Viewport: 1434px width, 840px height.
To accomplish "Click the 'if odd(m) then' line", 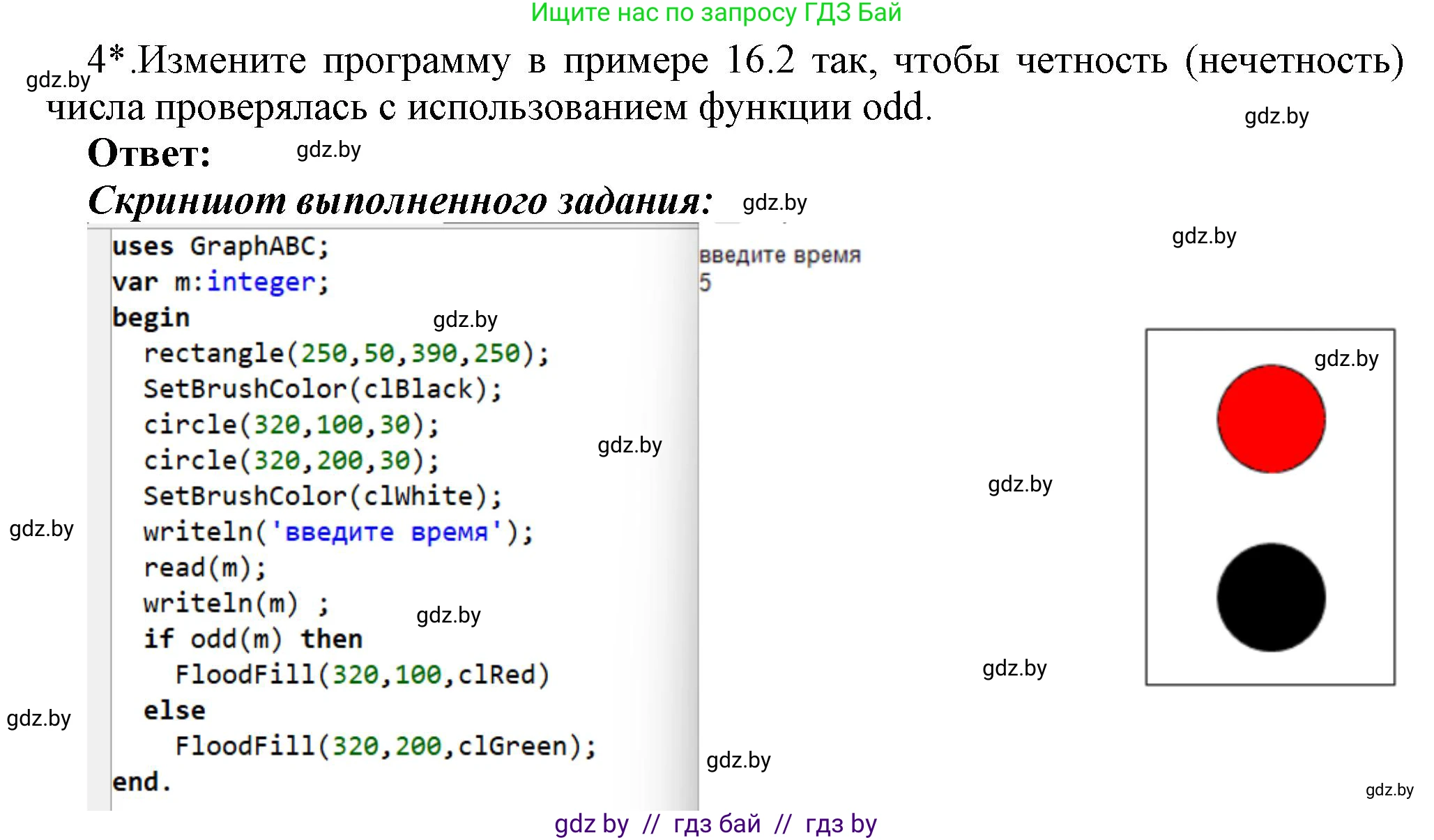I will coord(252,639).
